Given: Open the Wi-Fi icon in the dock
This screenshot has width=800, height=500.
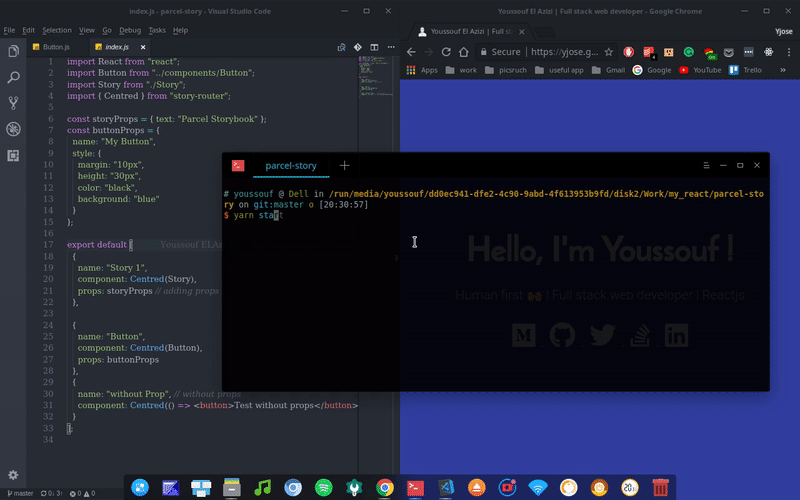Looking at the screenshot, I should (538, 487).
